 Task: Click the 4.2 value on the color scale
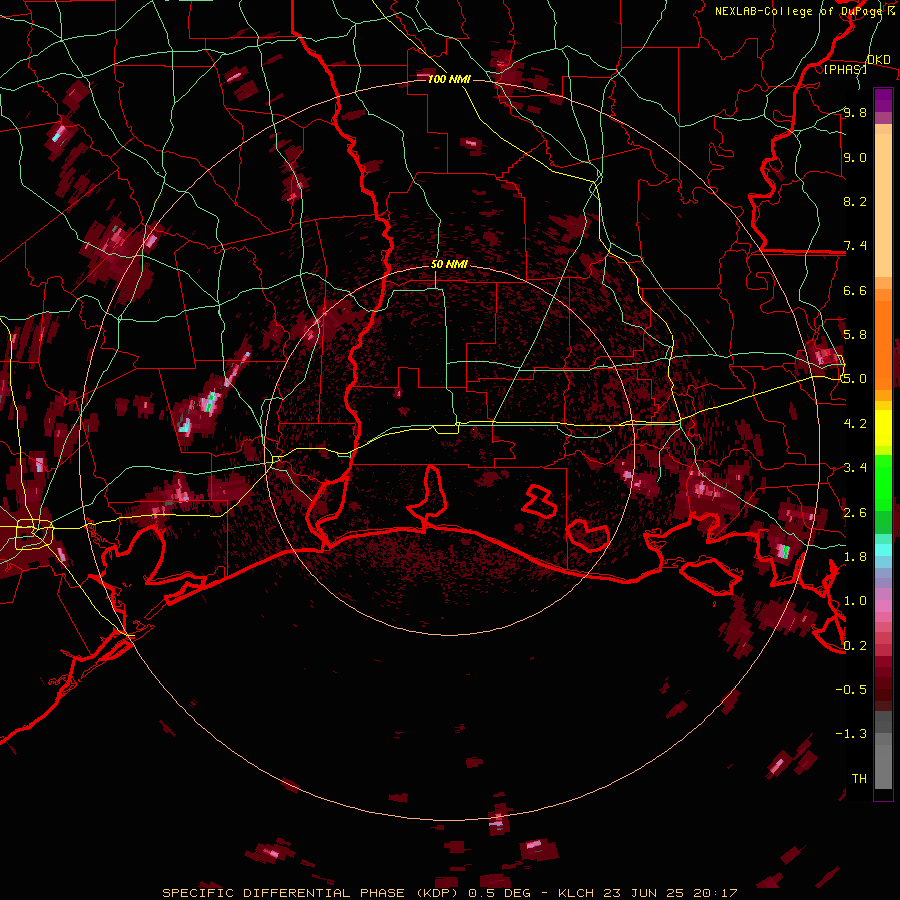pos(855,424)
